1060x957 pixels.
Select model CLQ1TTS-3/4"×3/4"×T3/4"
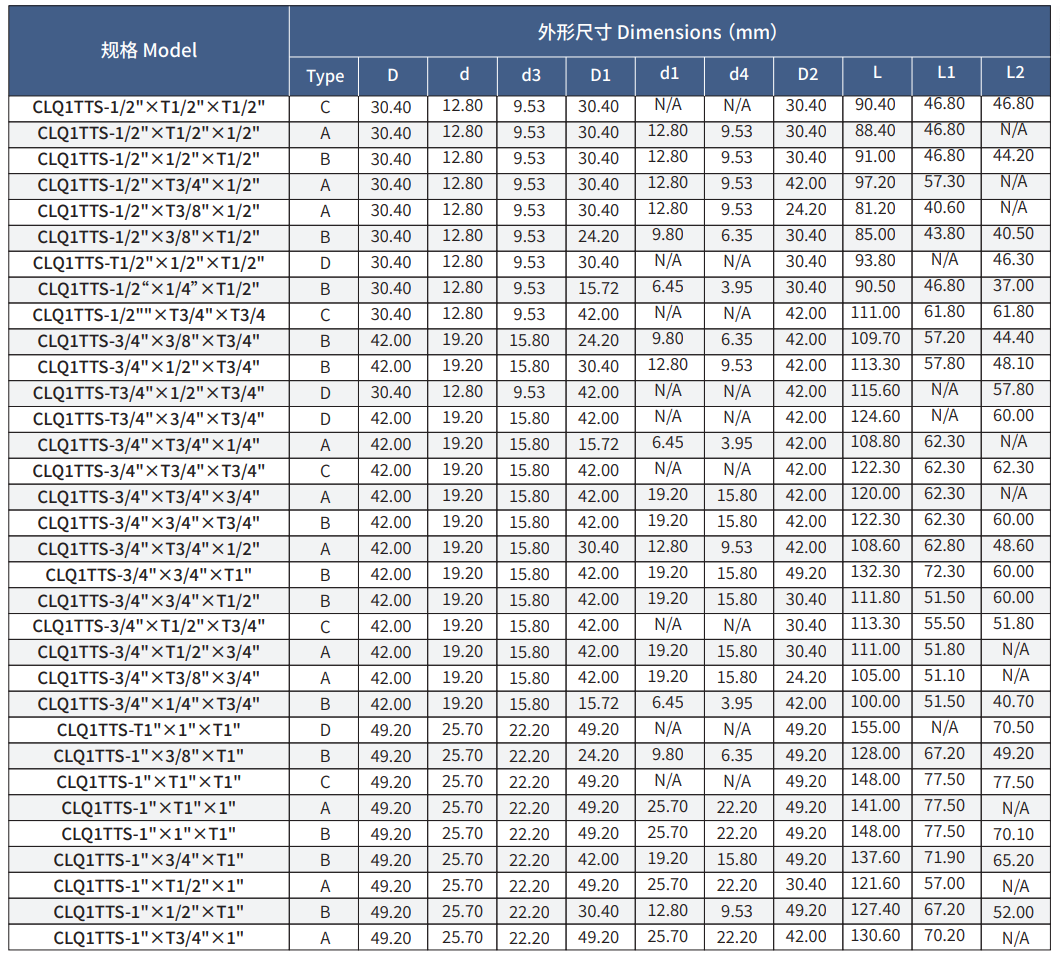pyautogui.click(x=149, y=523)
